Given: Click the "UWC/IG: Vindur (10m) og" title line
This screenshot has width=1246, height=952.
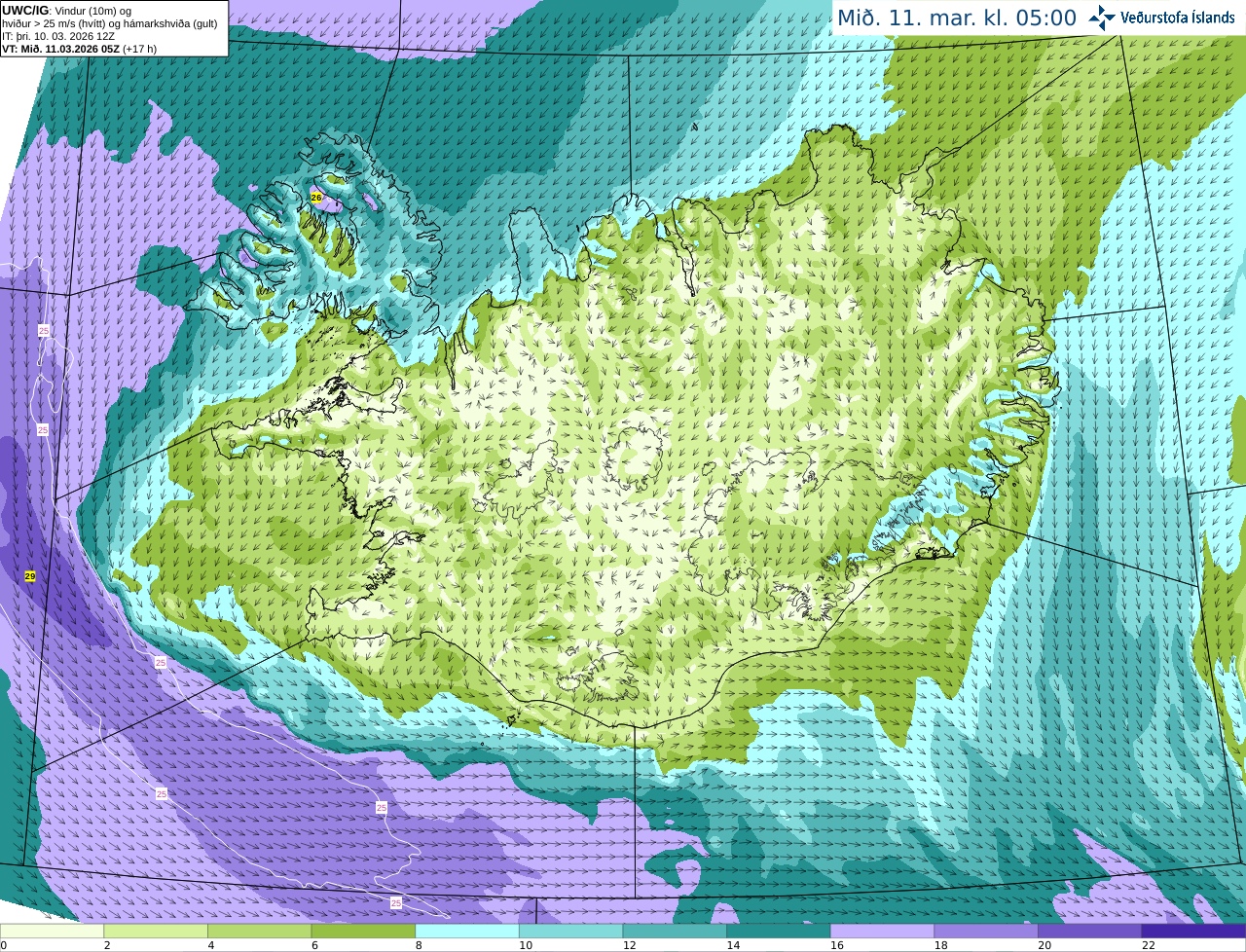Looking at the screenshot, I should click(x=67, y=11).
